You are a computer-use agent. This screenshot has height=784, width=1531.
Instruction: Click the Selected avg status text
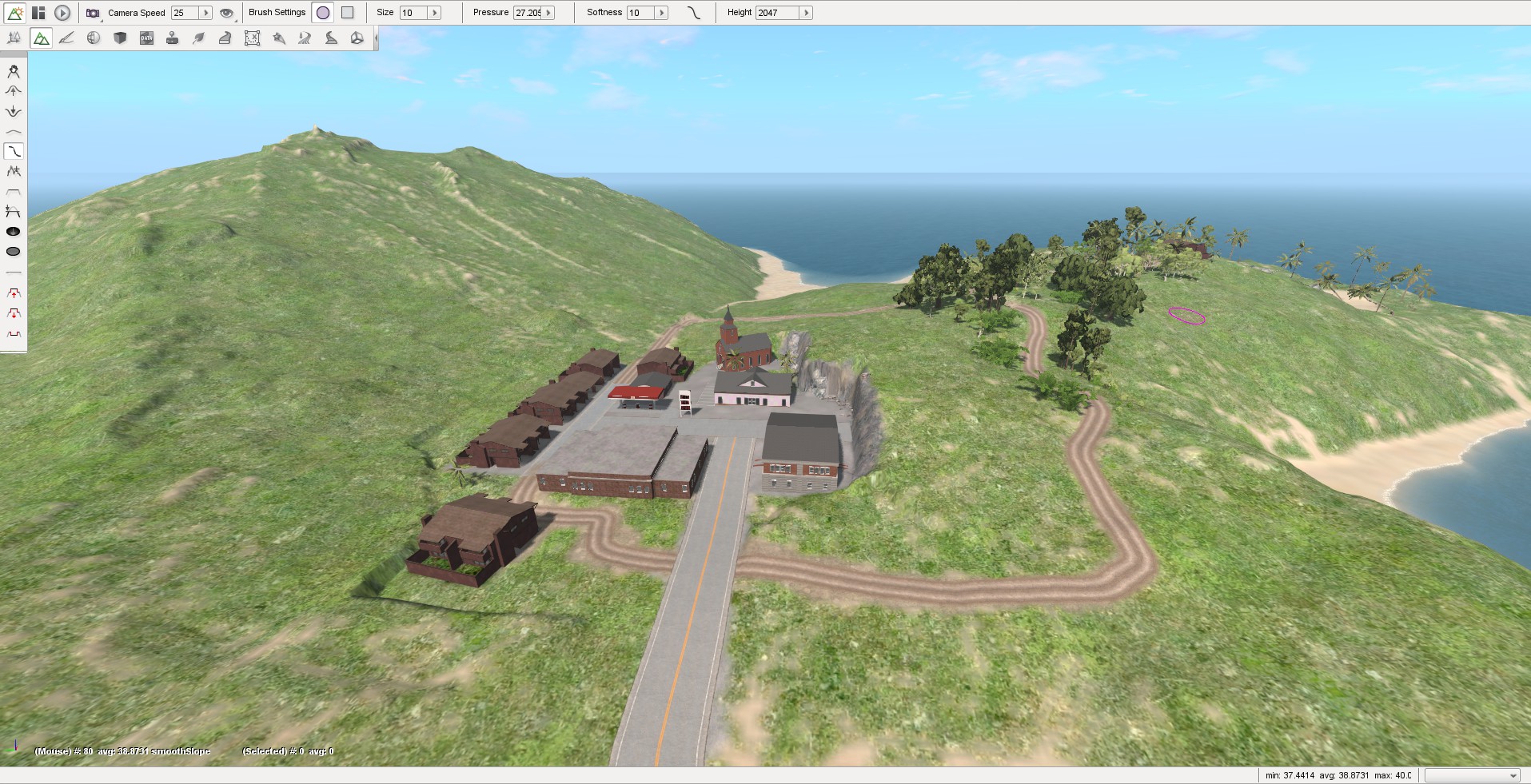click(288, 751)
